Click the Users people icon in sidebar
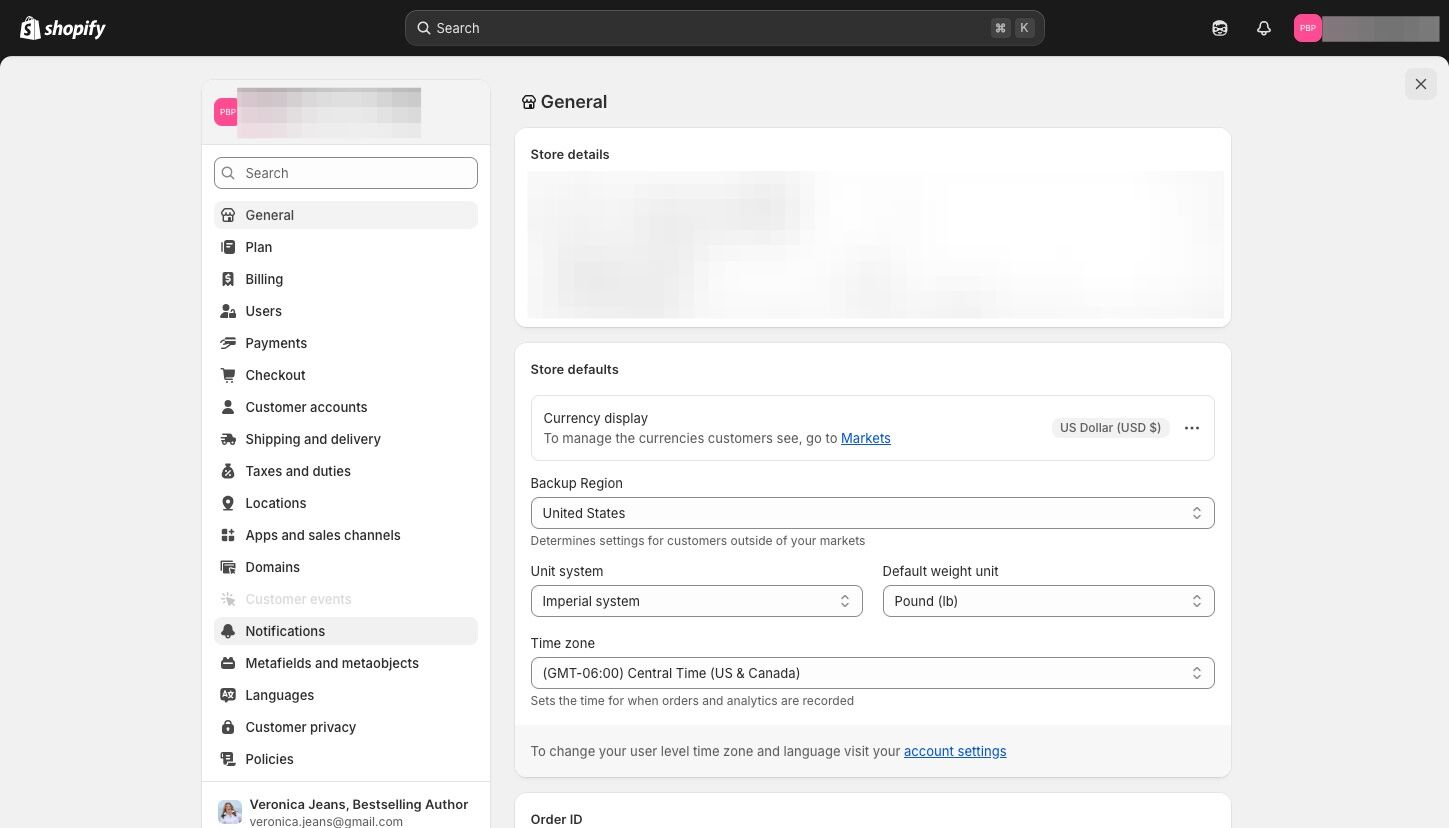Image resolution: width=1449 pixels, height=828 pixels. pos(228,311)
